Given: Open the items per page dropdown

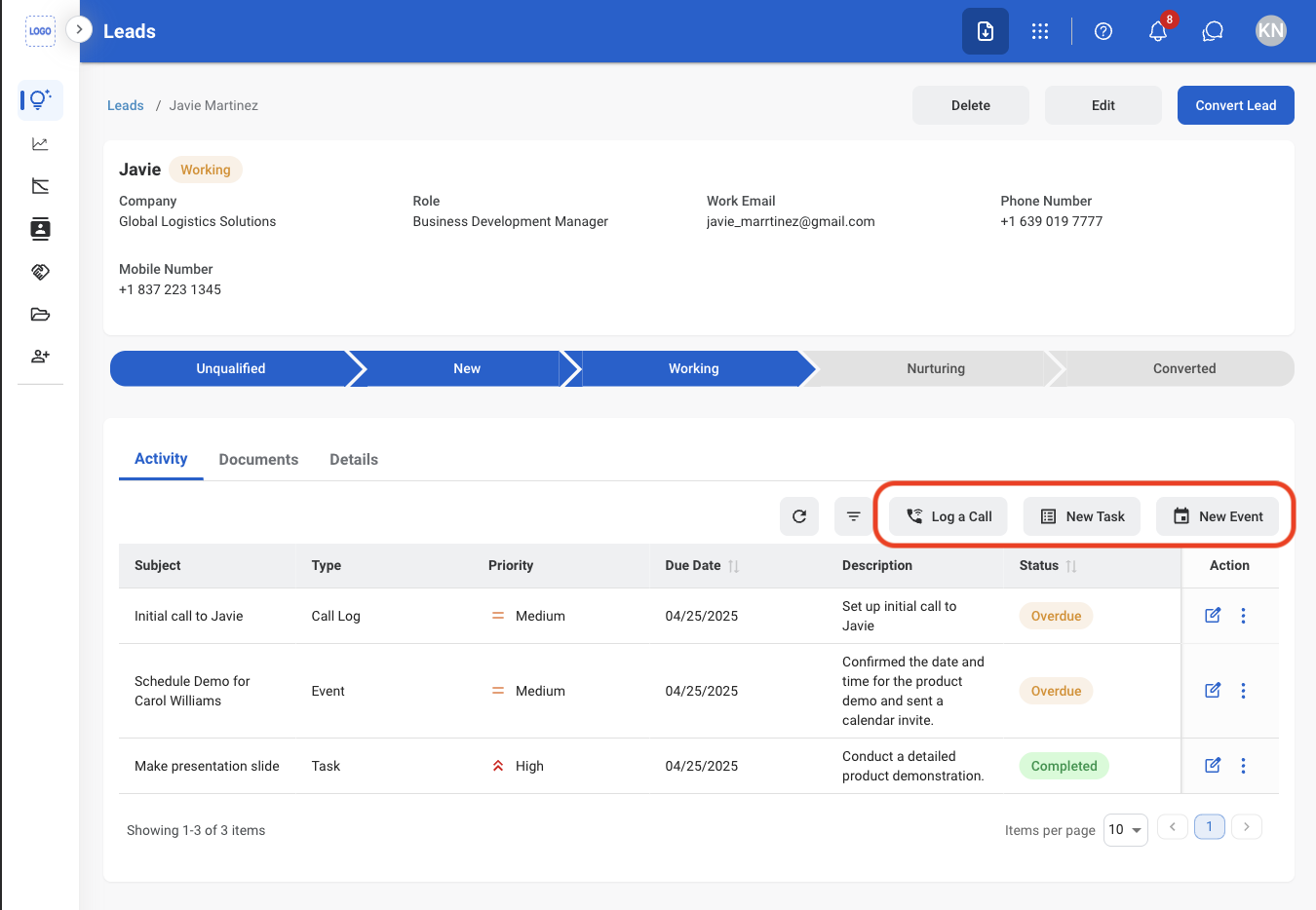Looking at the screenshot, I should 1125,830.
